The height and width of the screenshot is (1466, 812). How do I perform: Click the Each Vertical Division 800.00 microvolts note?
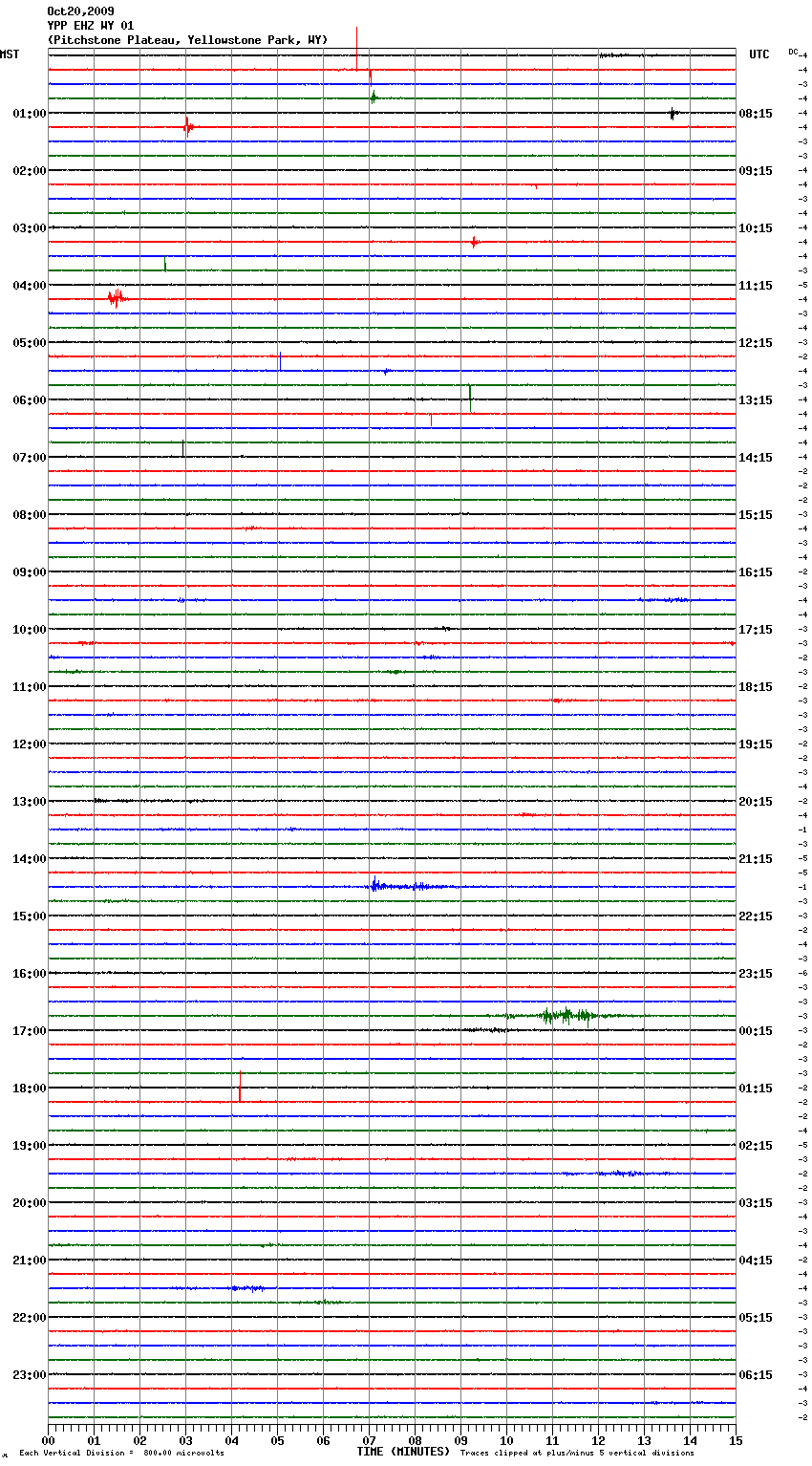[x=121, y=1454]
